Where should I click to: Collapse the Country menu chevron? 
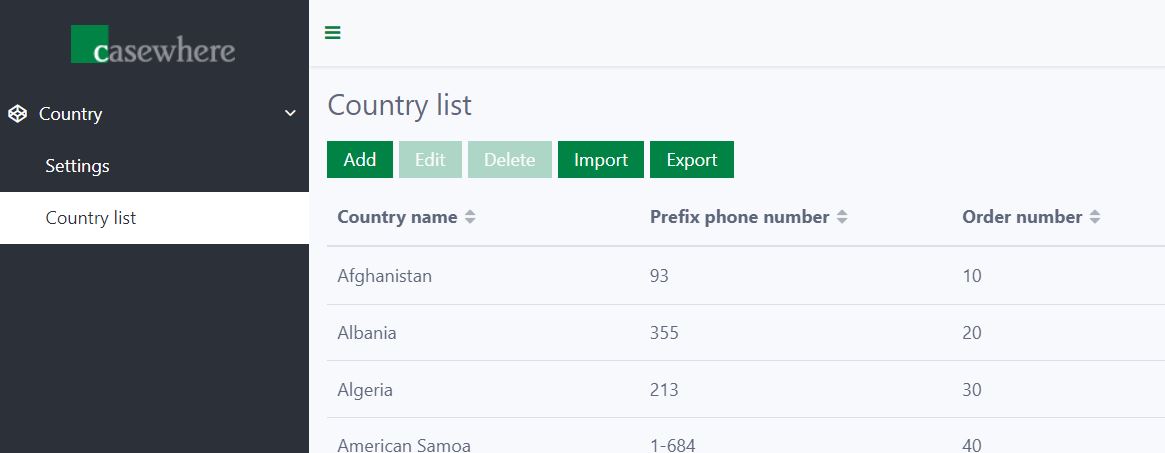tap(290, 114)
